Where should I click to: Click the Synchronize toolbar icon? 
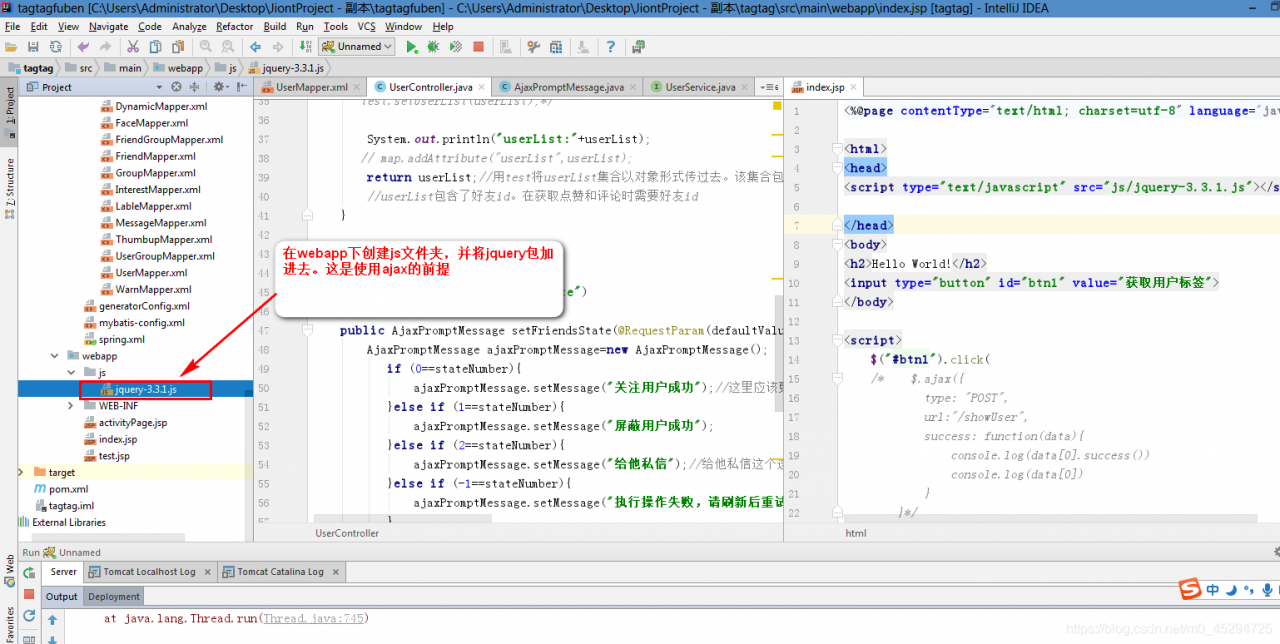[x=56, y=46]
